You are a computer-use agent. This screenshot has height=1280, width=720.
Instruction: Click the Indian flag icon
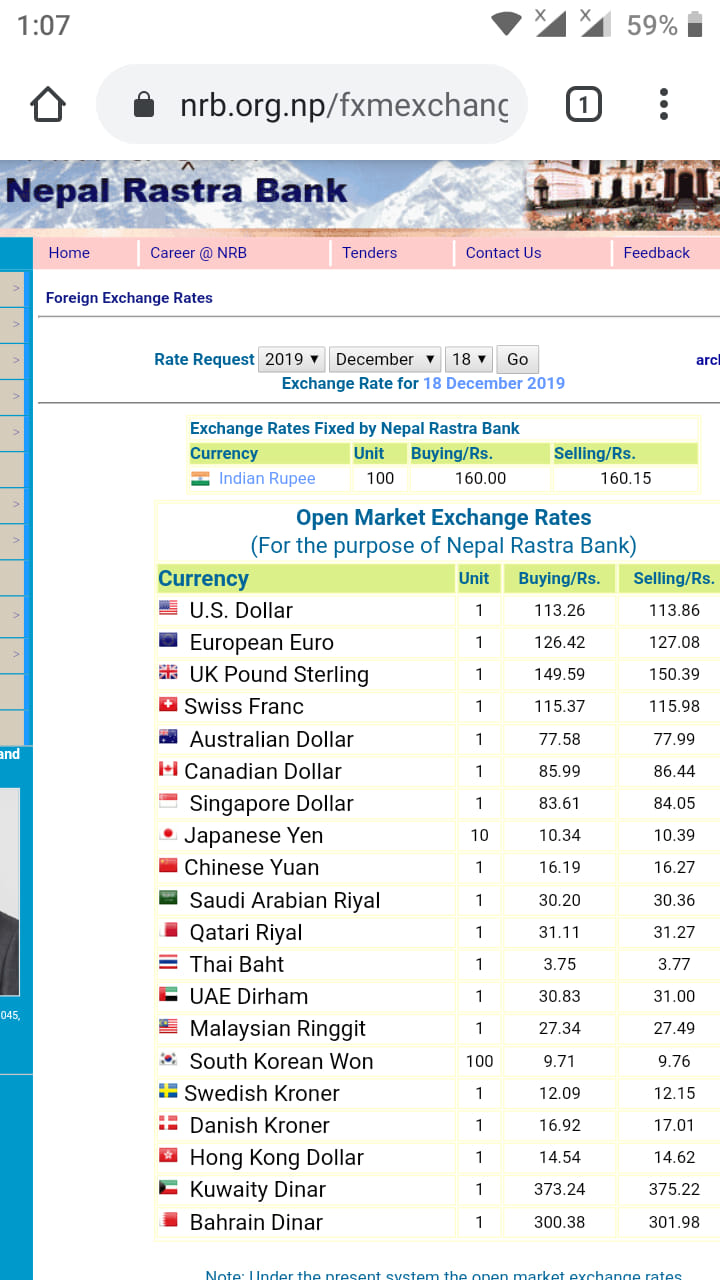[x=200, y=478]
